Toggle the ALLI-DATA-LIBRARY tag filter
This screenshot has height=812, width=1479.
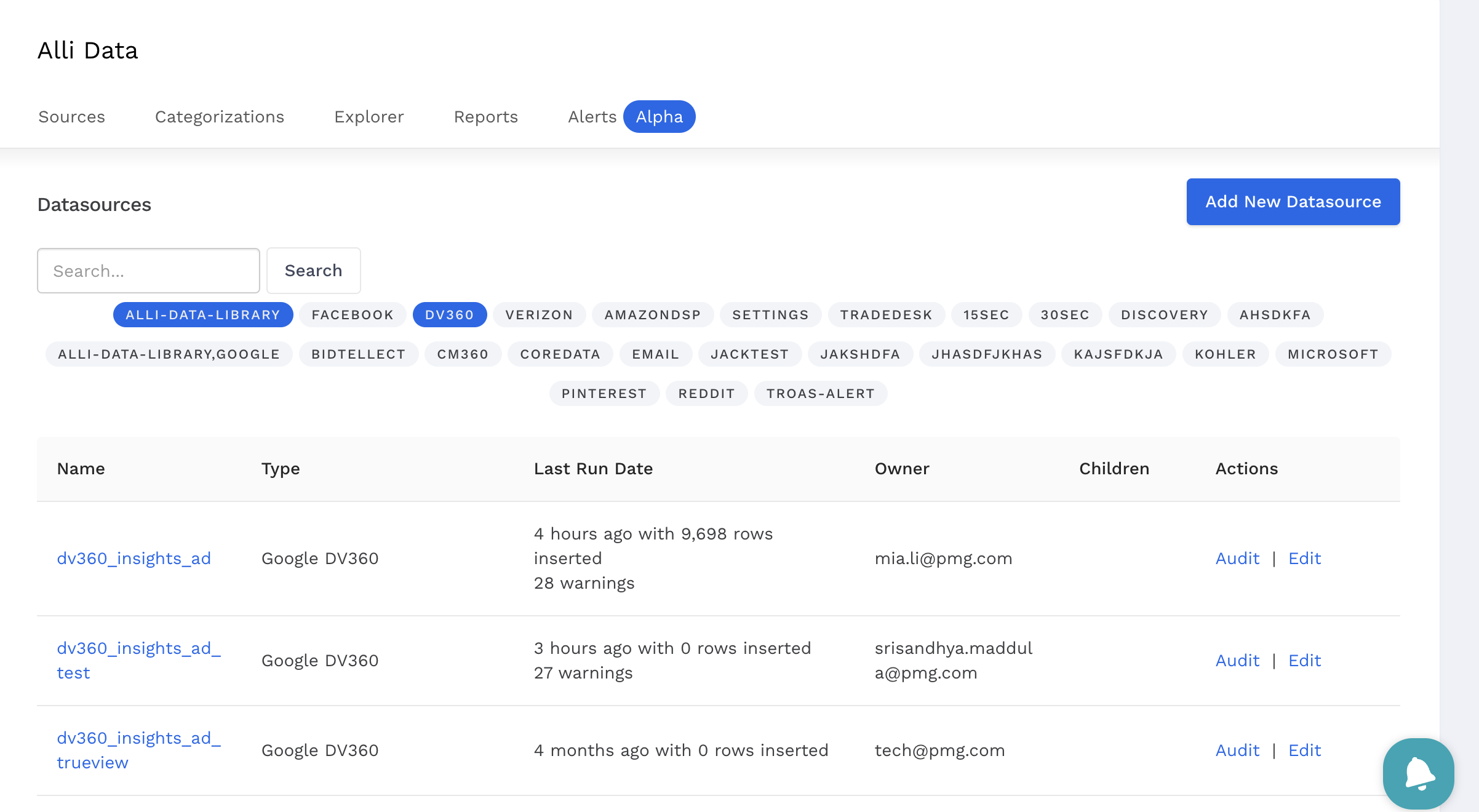pos(202,315)
